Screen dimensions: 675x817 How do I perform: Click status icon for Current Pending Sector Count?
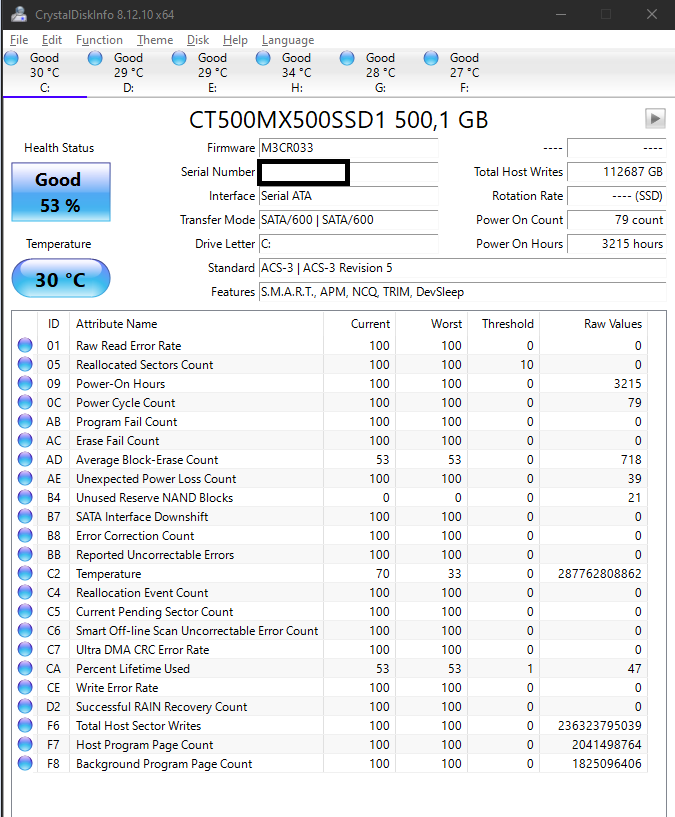click(x=25, y=611)
